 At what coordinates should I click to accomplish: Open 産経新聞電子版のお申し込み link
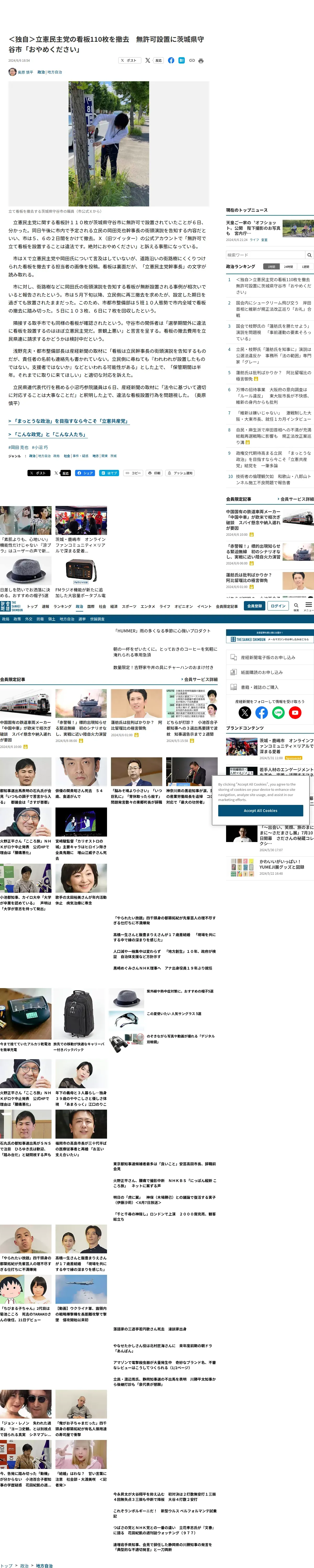[270, 658]
